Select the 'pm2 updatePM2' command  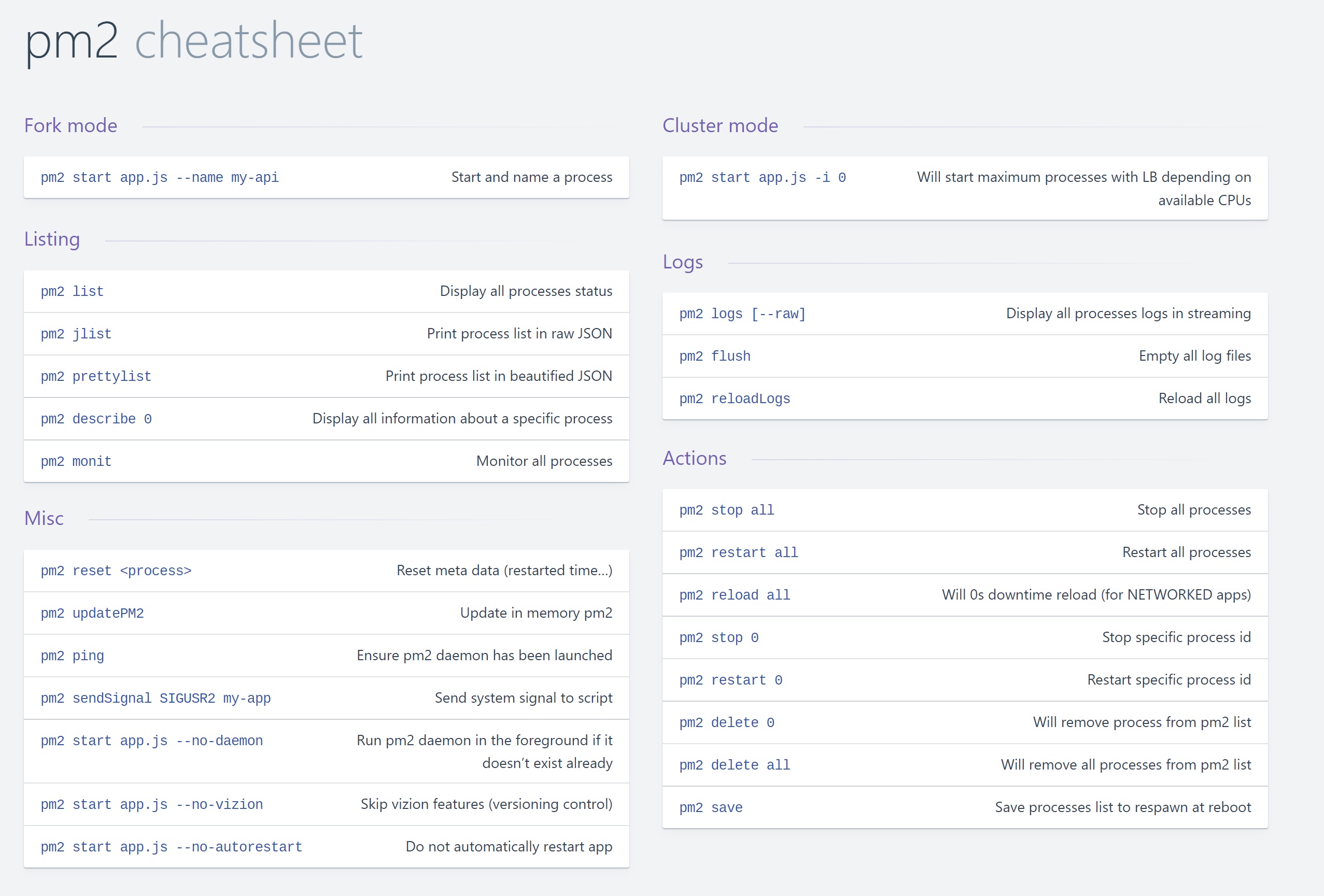pyautogui.click(x=92, y=614)
